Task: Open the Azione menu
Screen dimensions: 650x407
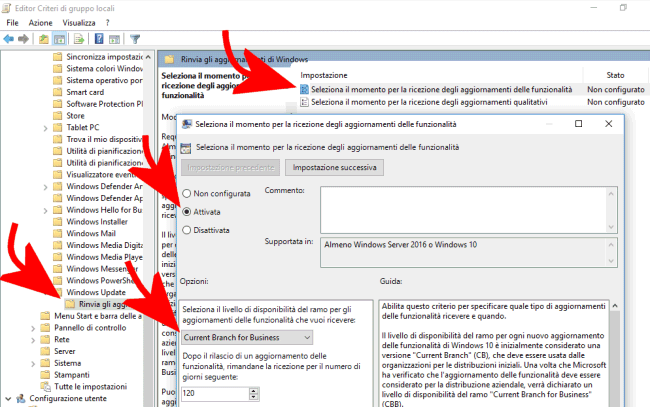Action: [x=41, y=23]
